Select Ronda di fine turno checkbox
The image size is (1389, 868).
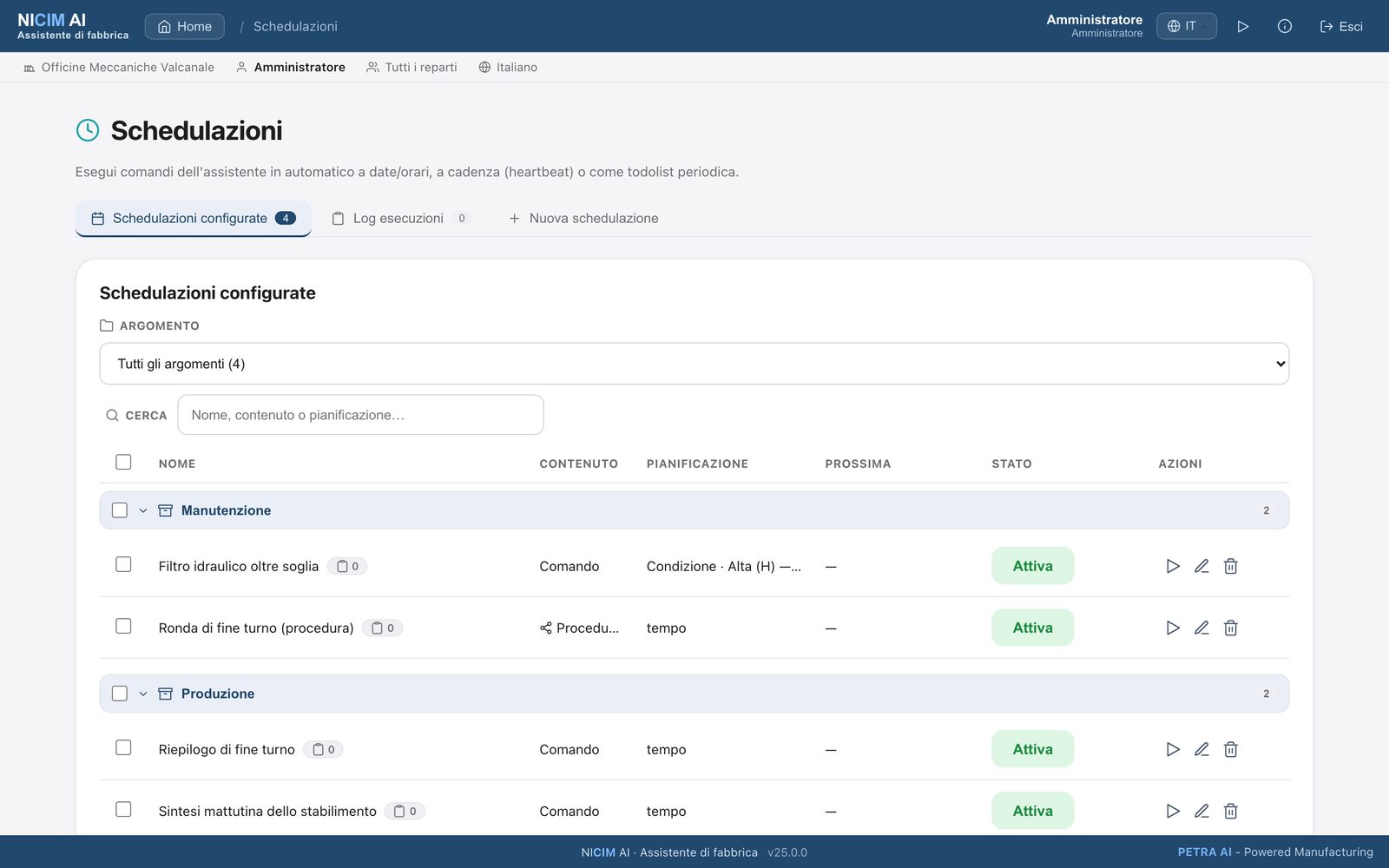[x=123, y=626]
